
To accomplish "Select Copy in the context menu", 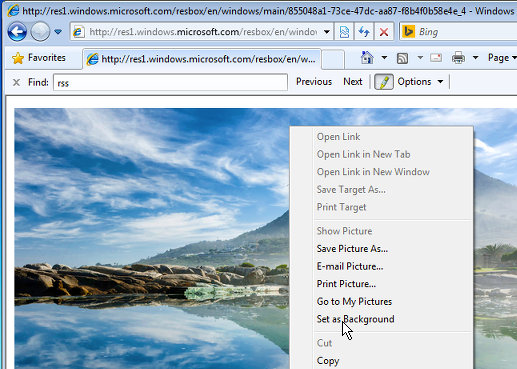I will [x=328, y=361].
